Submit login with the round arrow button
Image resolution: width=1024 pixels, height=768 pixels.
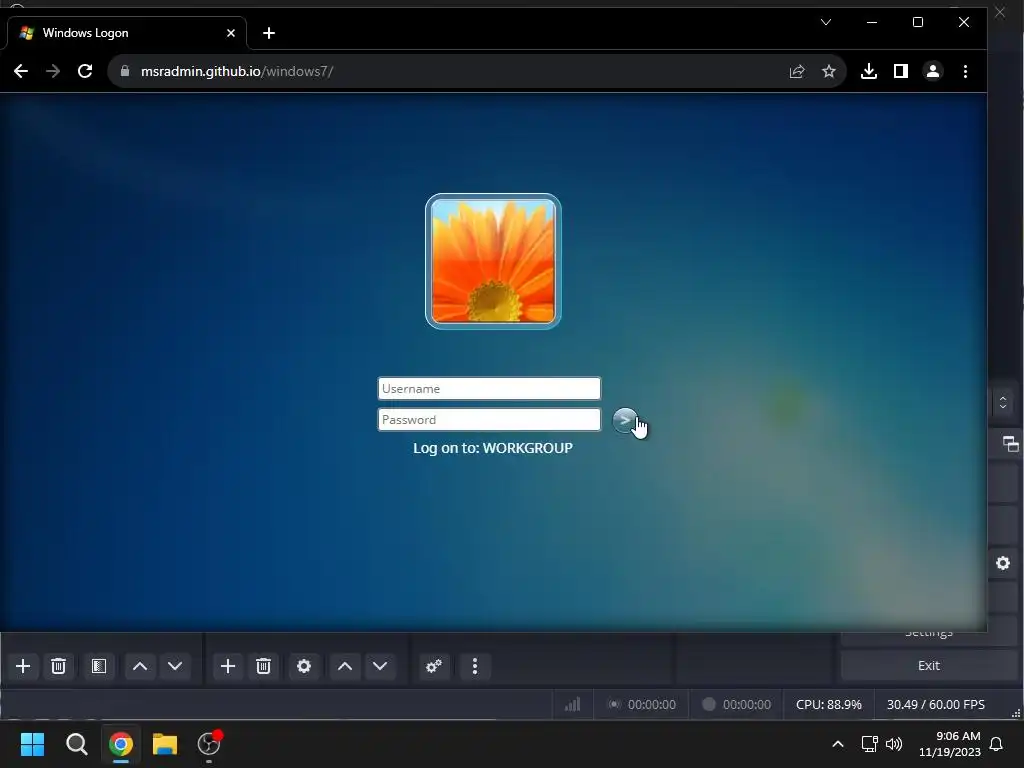pyautogui.click(x=625, y=420)
